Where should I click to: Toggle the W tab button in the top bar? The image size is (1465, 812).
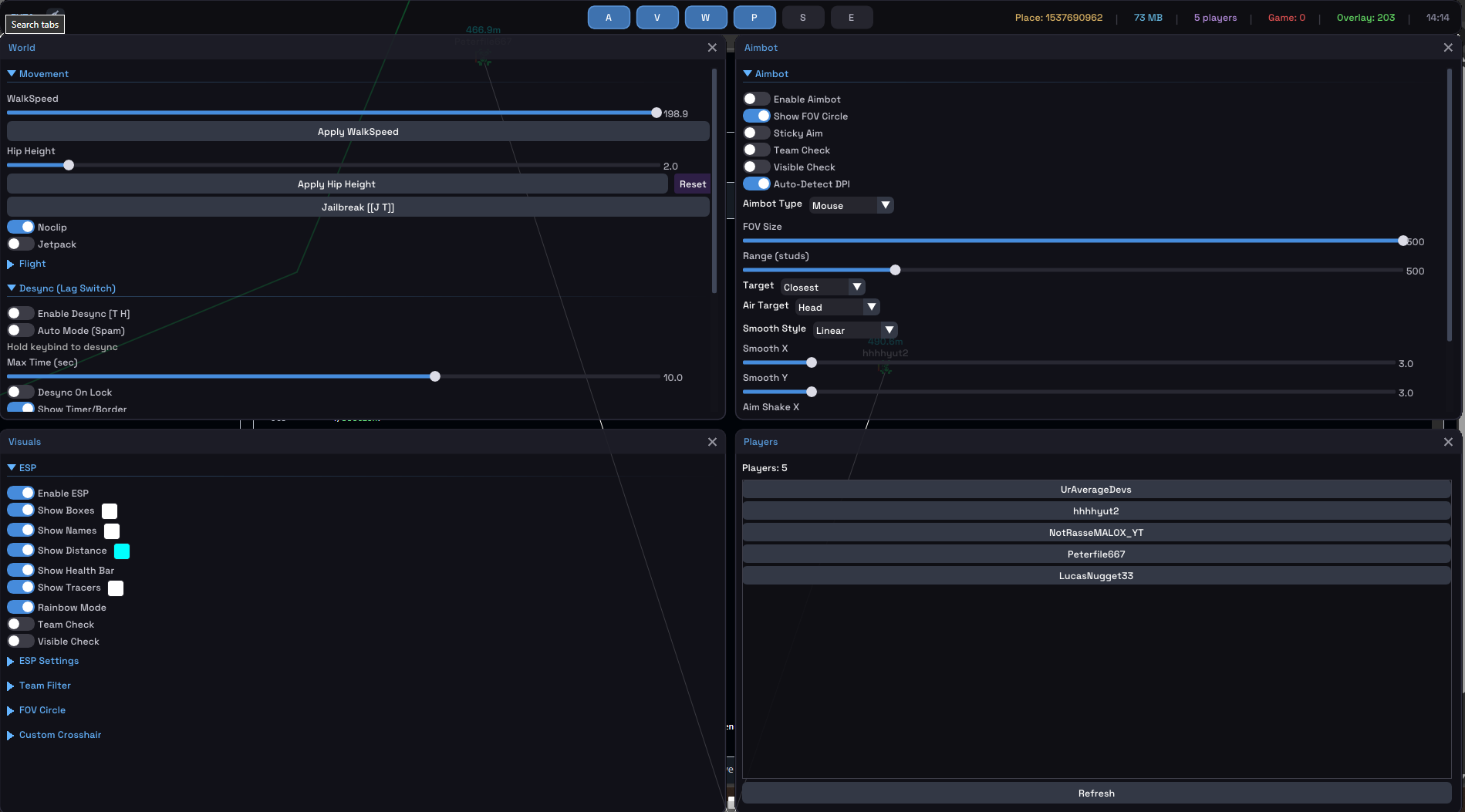coord(705,18)
